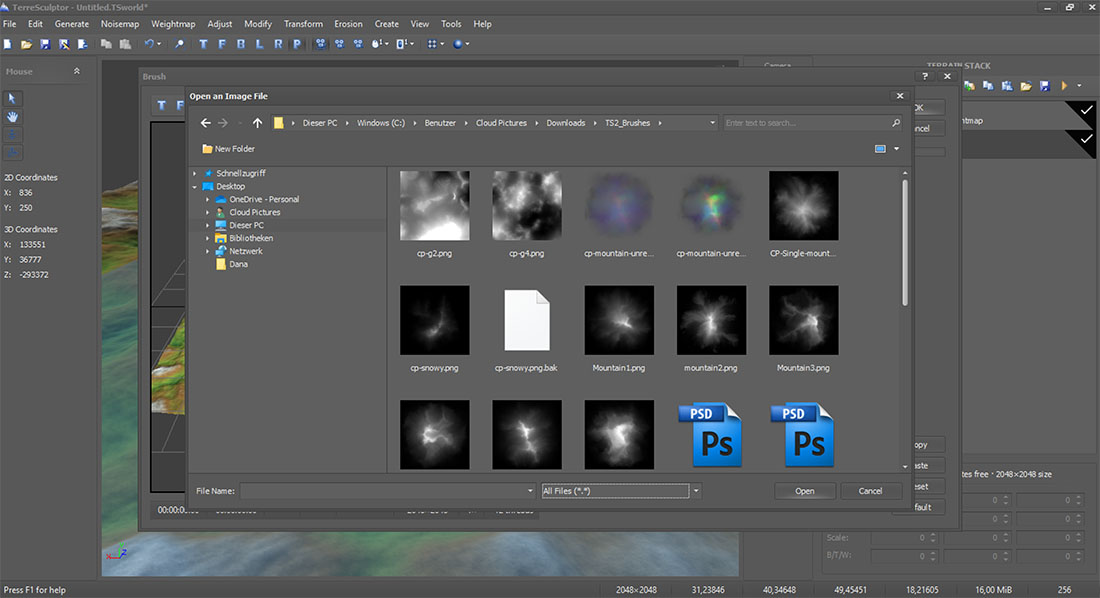Click the Brush dialog help question mark
The width and height of the screenshot is (1100, 598).
click(925, 77)
